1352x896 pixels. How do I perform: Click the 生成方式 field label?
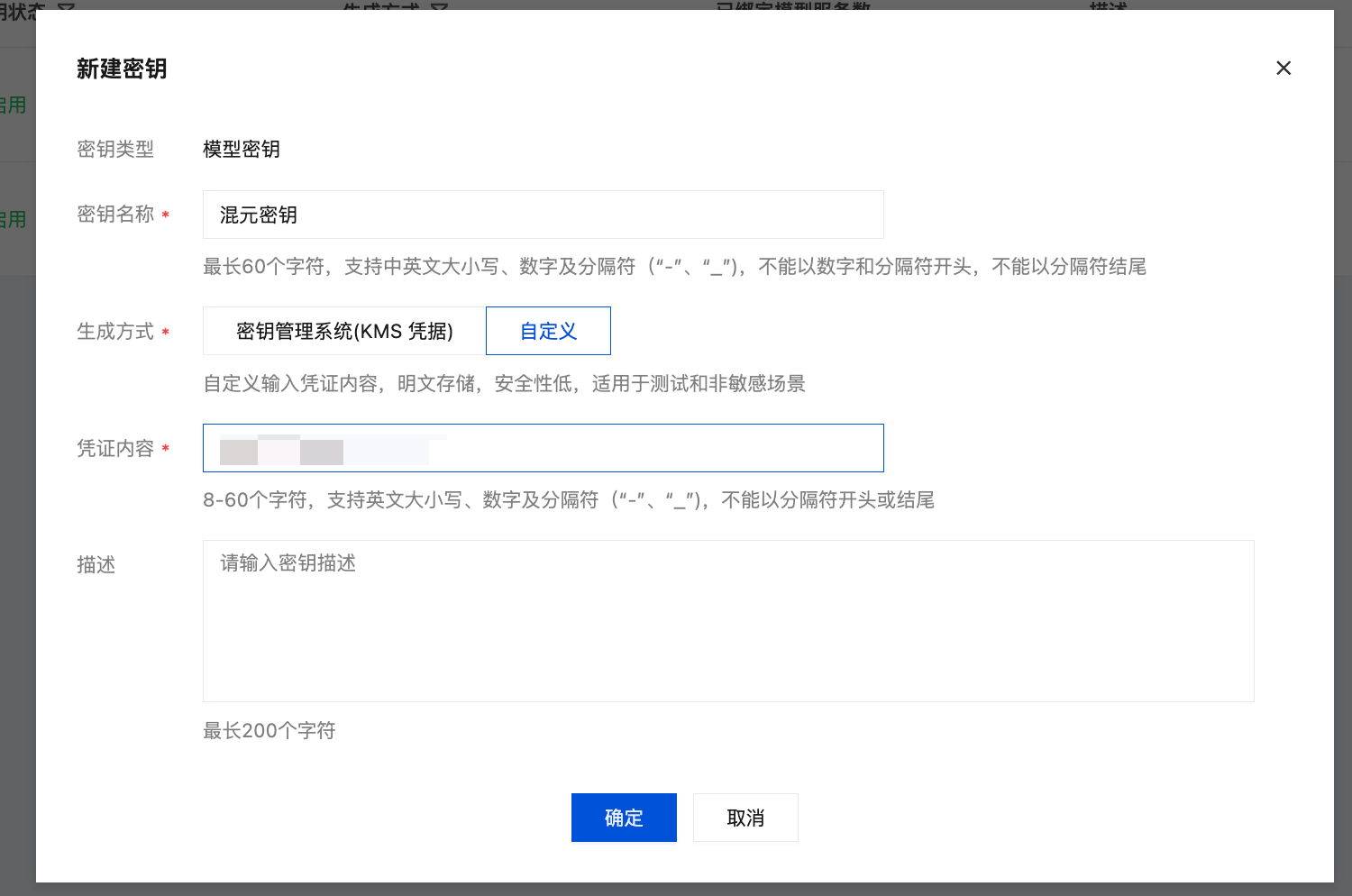(115, 332)
